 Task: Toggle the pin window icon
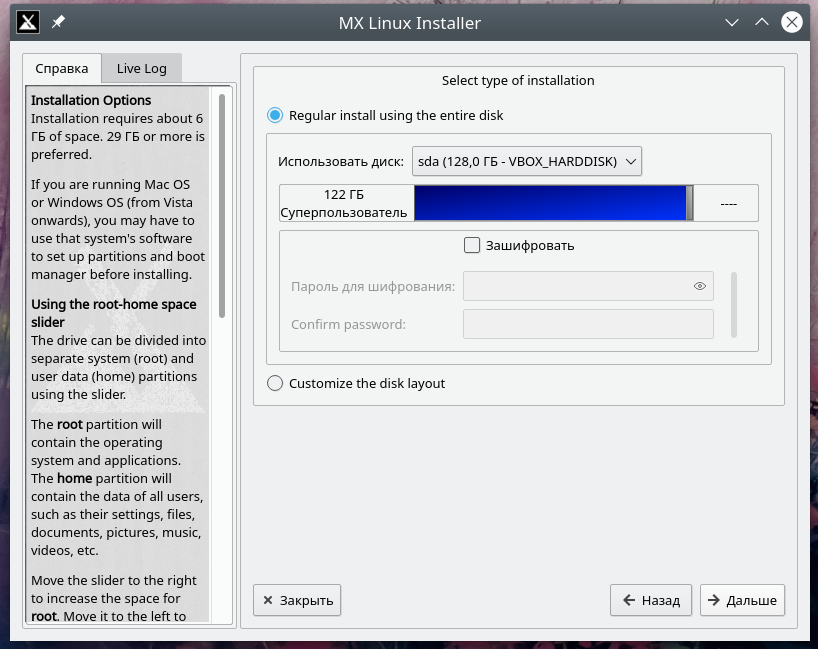tap(58, 22)
